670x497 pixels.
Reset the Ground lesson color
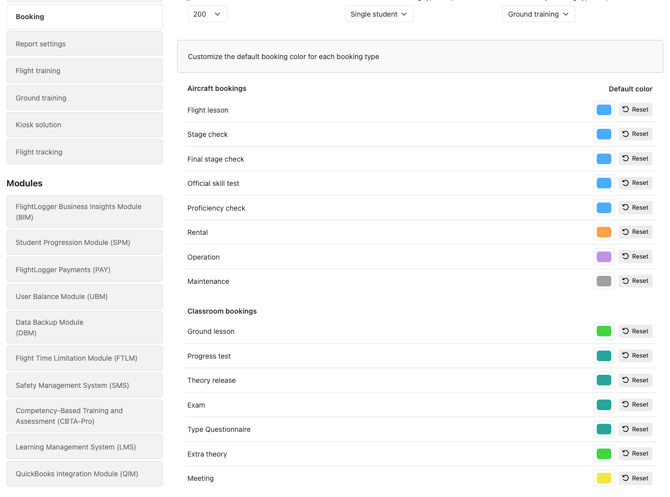pyautogui.click(x=635, y=331)
